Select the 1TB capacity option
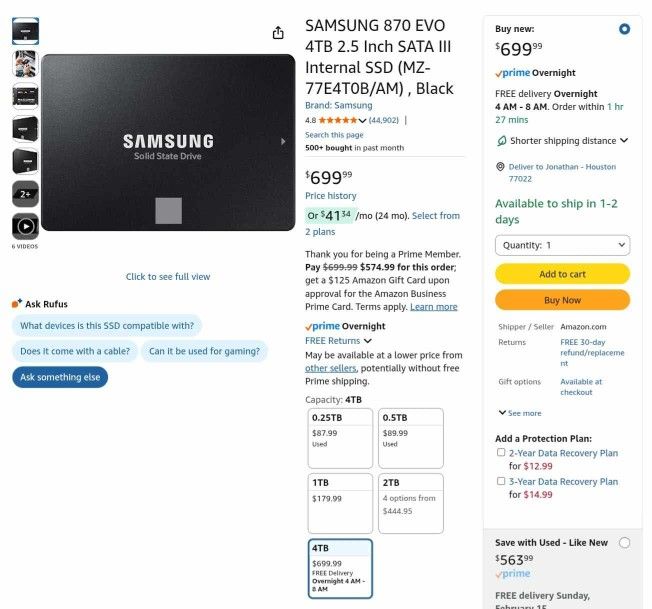Image resolution: width=652 pixels, height=609 pixels. click(340, 503)
